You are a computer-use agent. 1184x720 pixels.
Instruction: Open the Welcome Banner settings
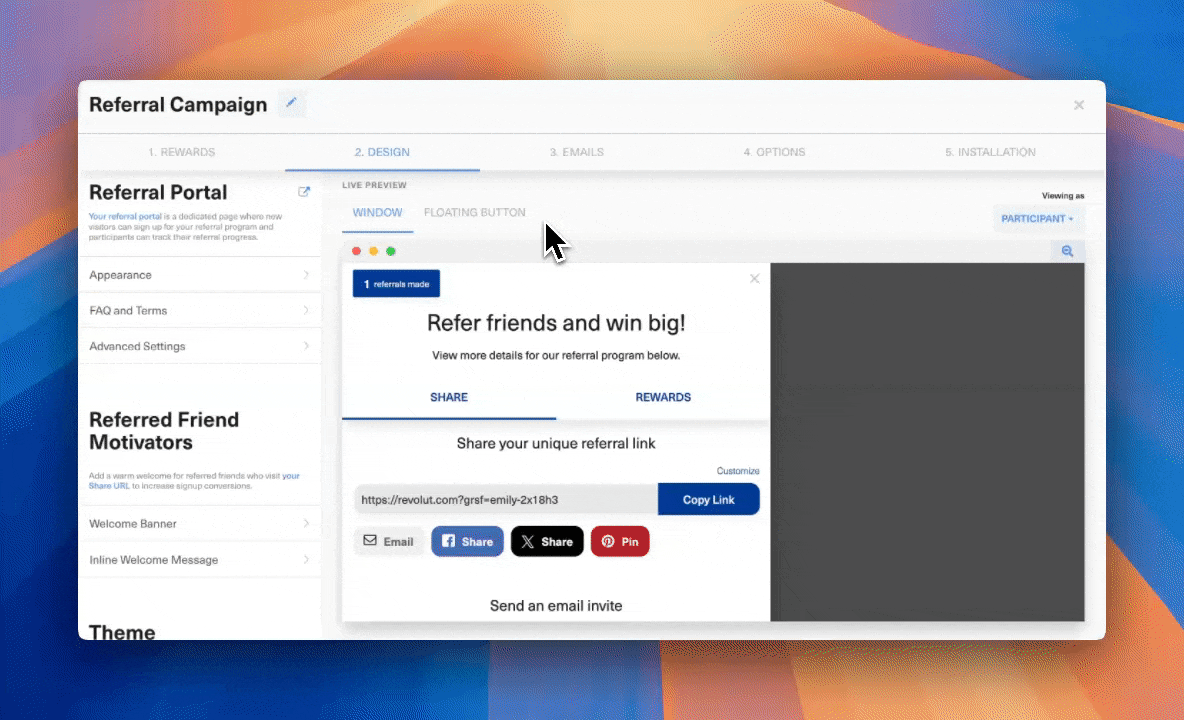[x=200, y=523]
